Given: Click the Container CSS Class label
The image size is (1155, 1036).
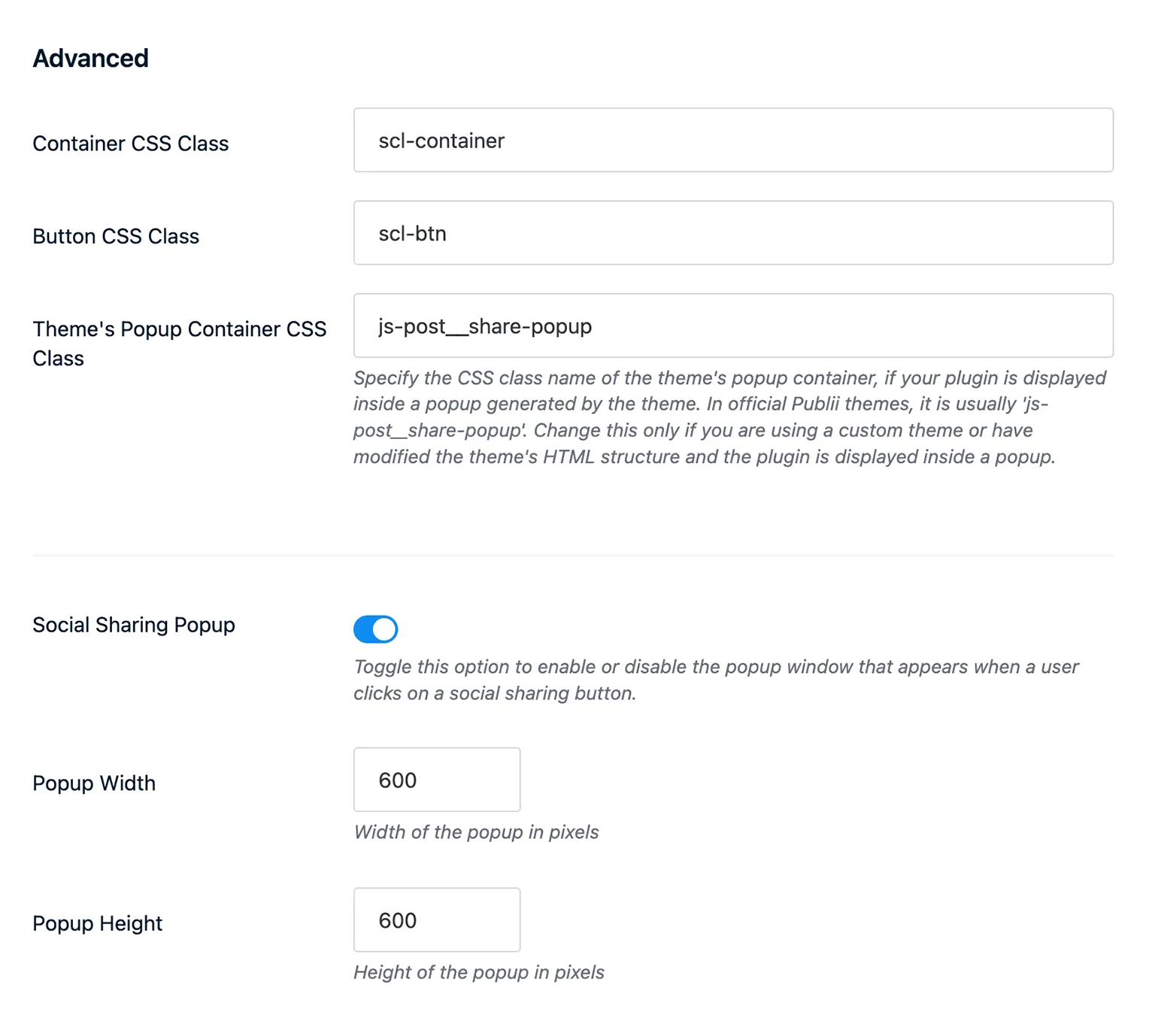Looking at the screenshot, I should pos(130,143).
